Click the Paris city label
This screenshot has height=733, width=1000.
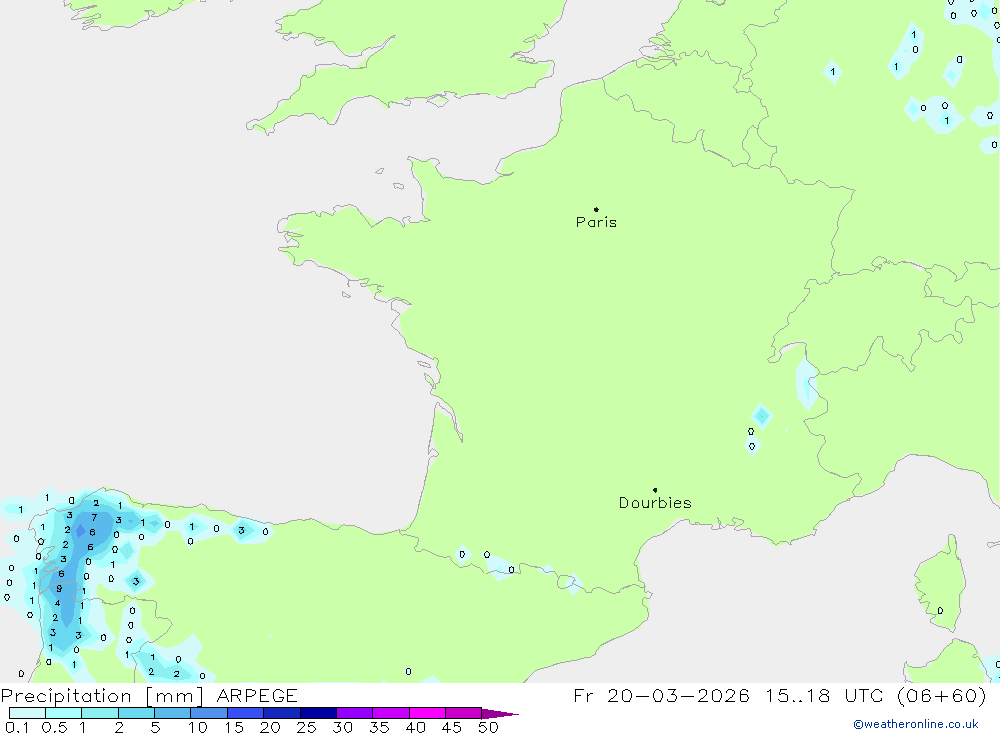coord(596,222)
